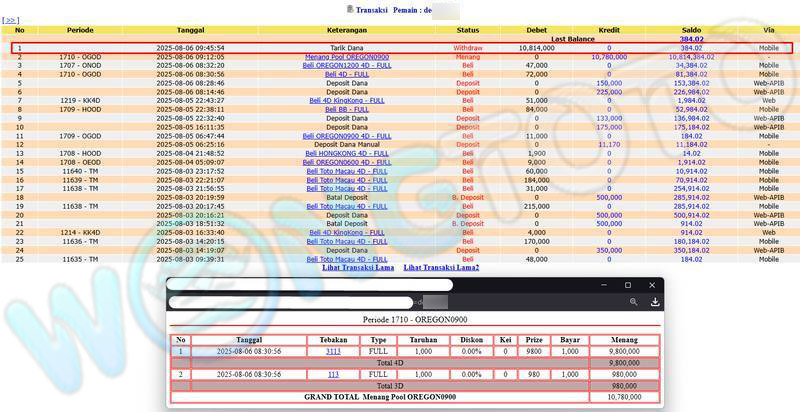Select the 9,800,000 Menang value in popup row 1
The image size is (800, 412).
point(624,351)
